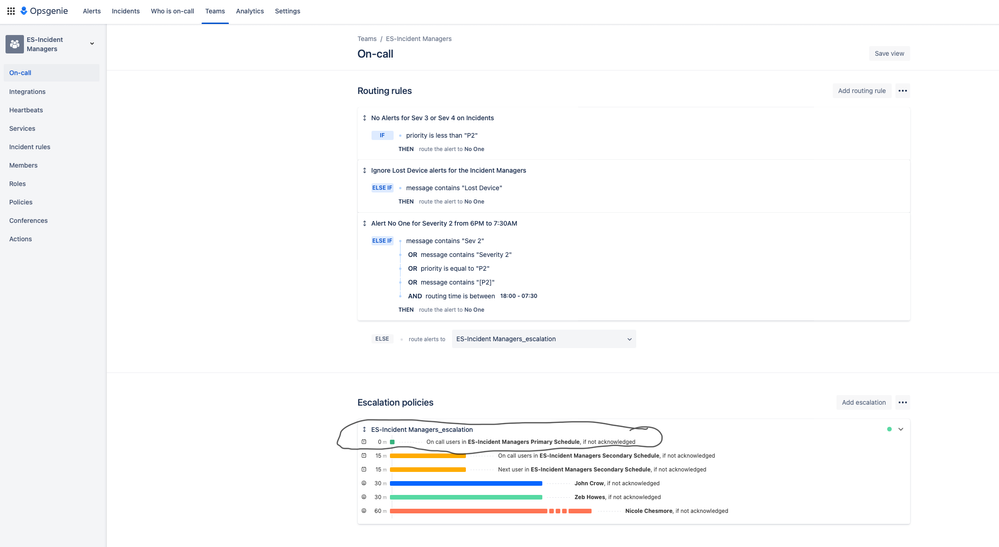The height and width of the screenshot is (547, 999).
Task: Click the small green 0 m timeline bar
Action: pyautogui.click(x=392, y=442)
